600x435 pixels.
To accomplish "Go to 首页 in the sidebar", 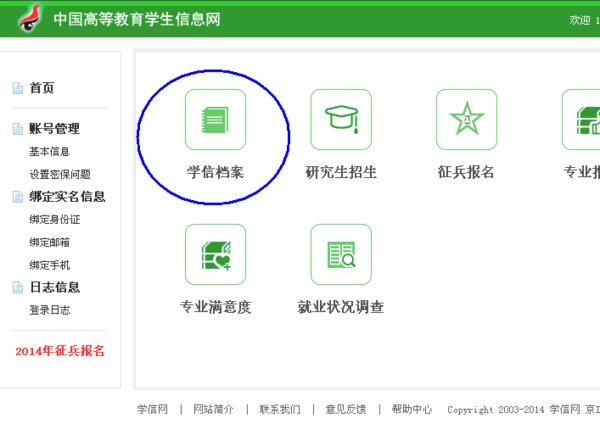I will point(42,88).
